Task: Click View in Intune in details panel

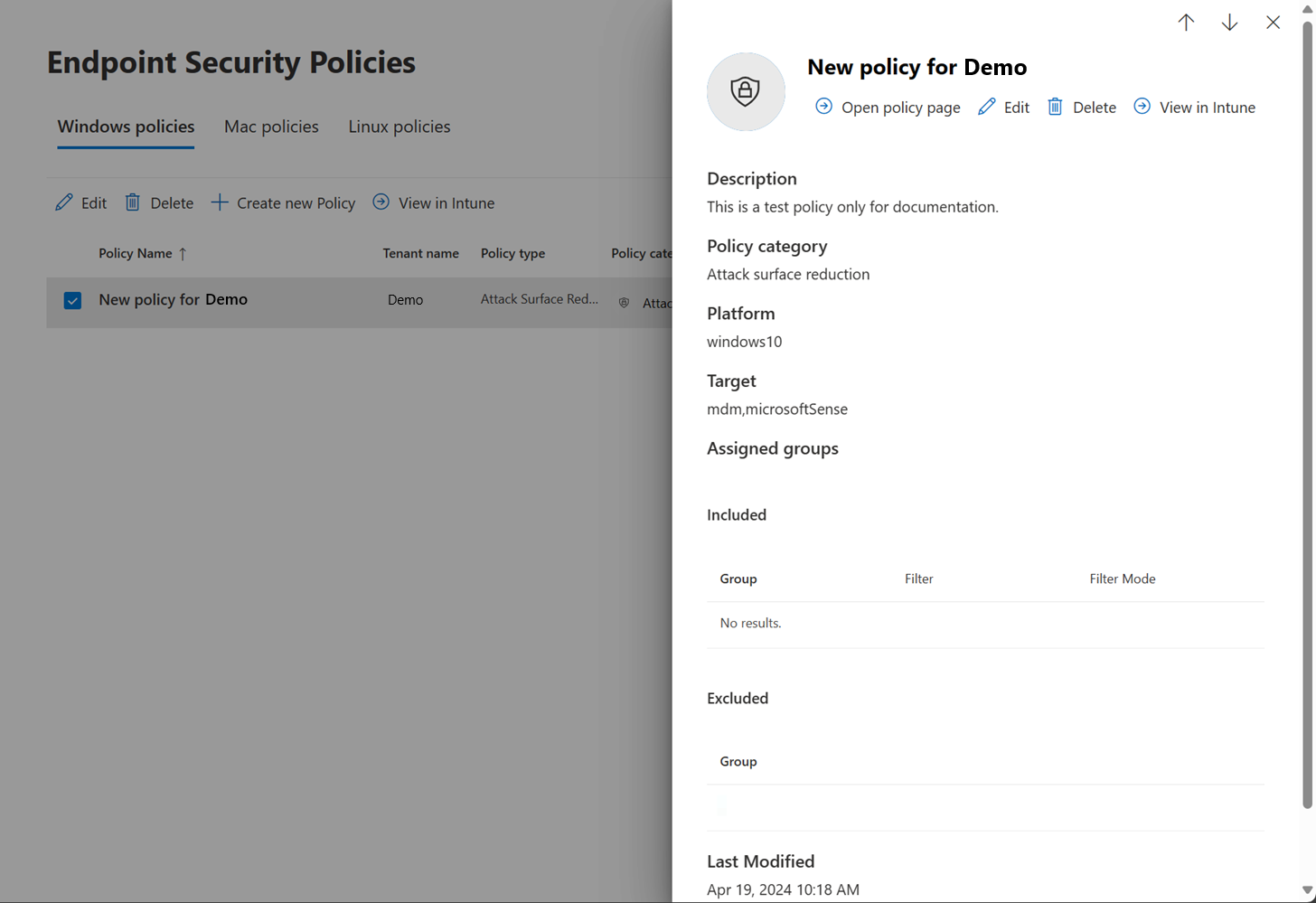Action: [1194, 107]
